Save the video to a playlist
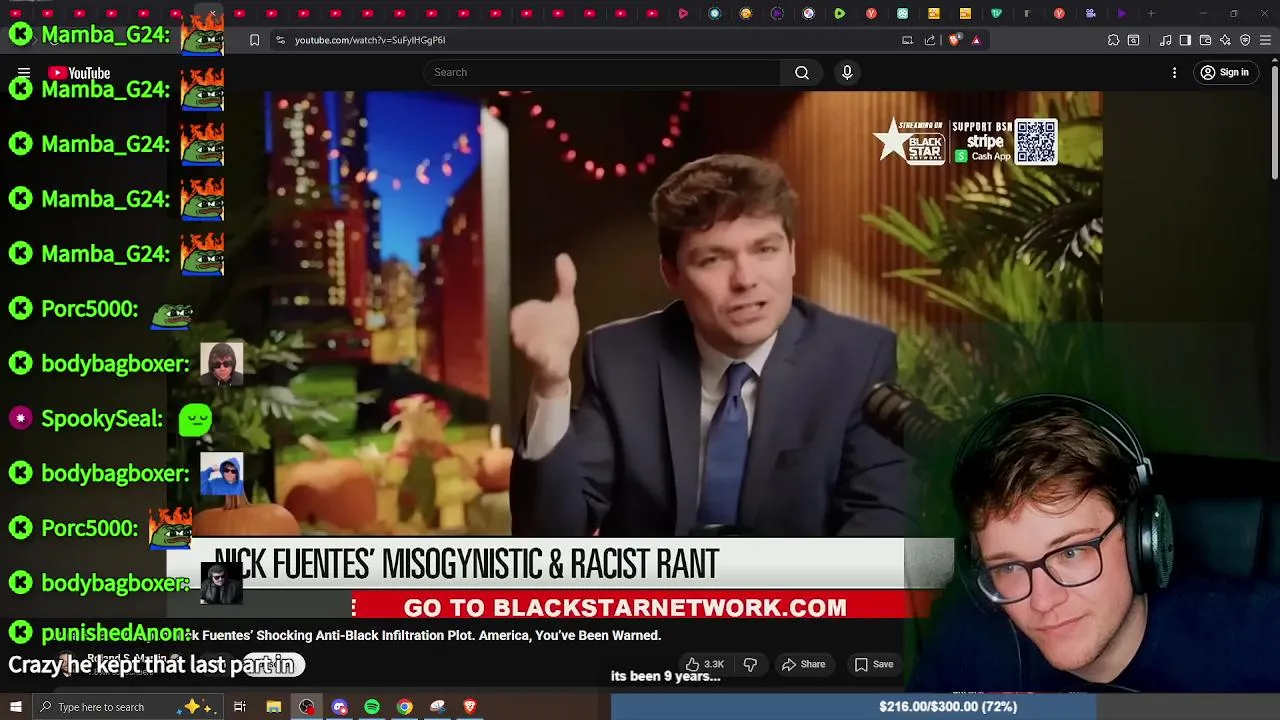 tap(874, 664)
